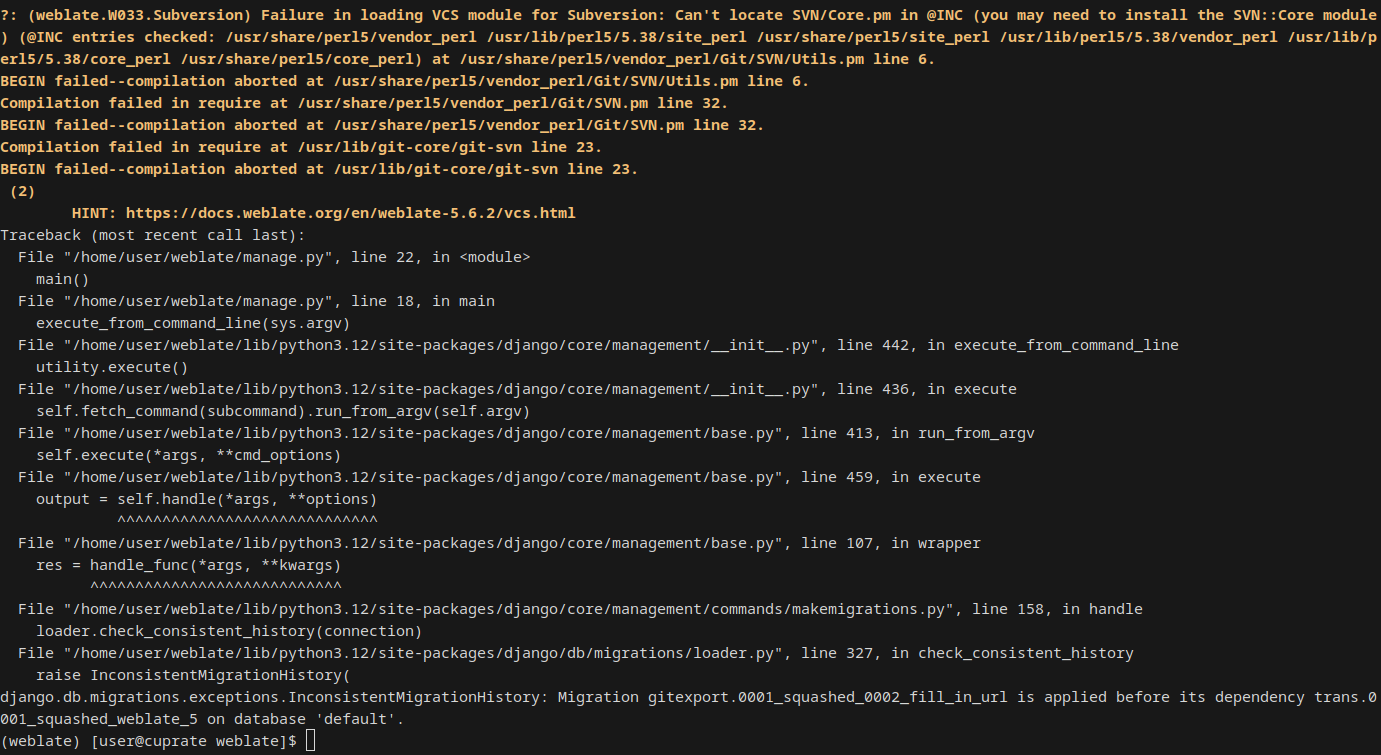Click 'Compilation failed in require' SVN.pm line 32

[x=364, y=103]
